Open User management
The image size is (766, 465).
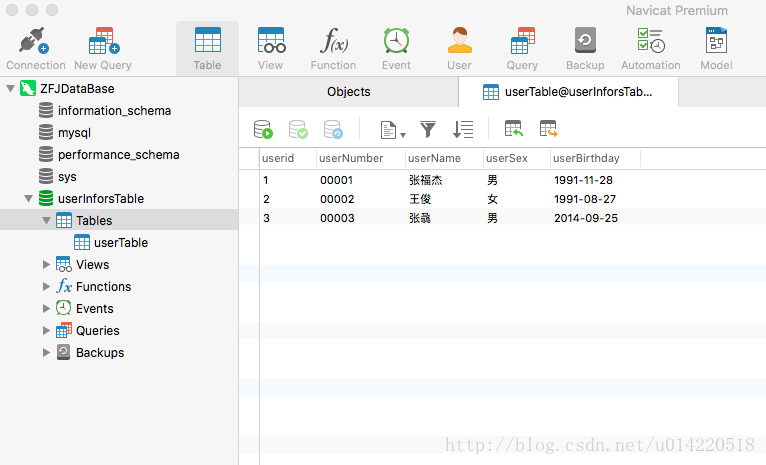click(459, 49)
